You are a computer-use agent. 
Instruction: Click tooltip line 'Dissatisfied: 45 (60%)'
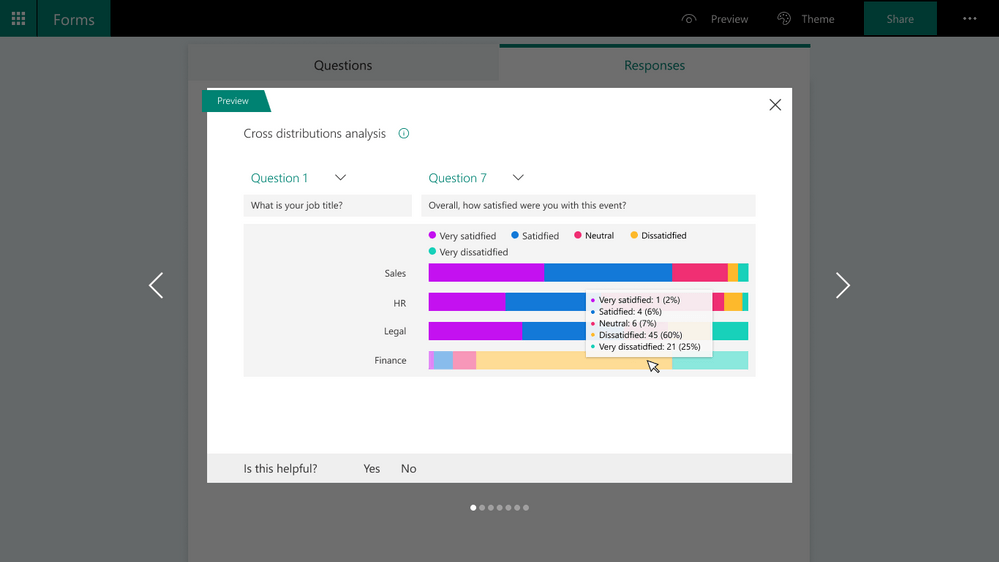click(640, 335)
